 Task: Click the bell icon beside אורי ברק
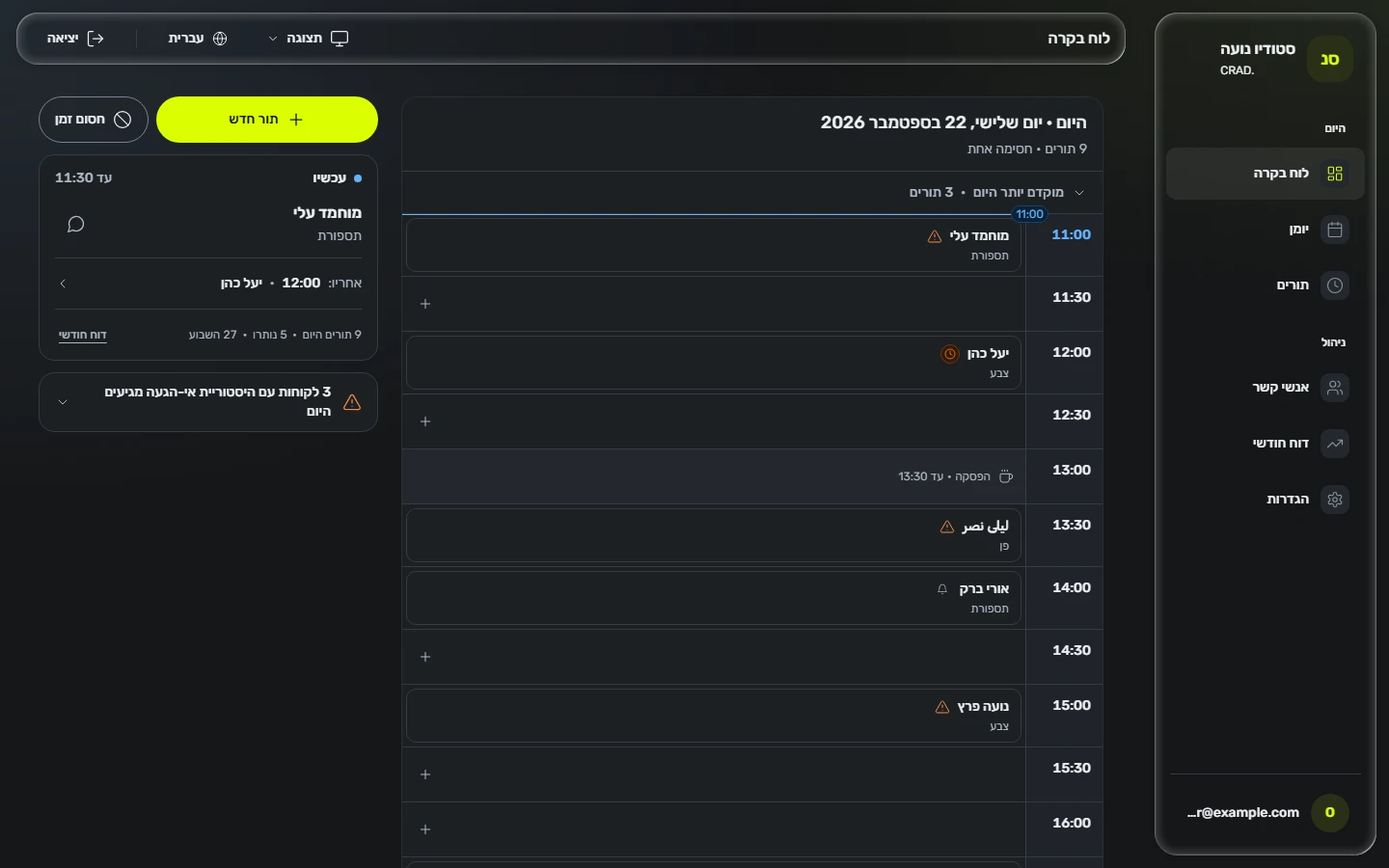942,589
